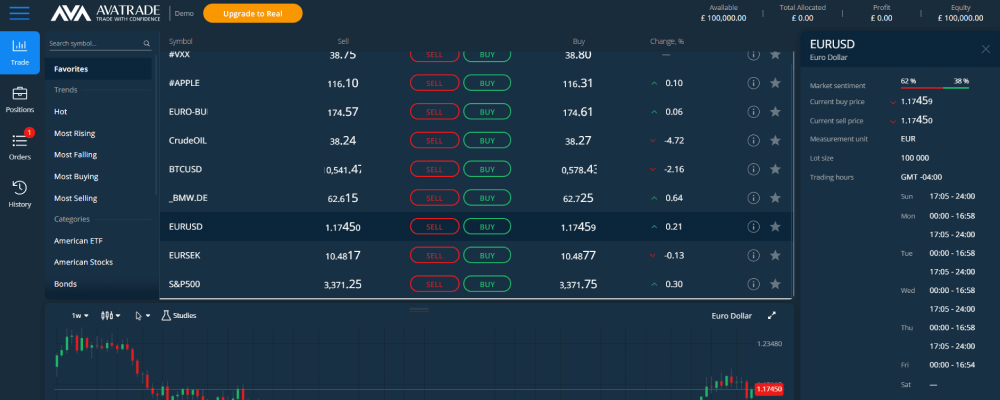Toggle favorite star for EURUSD
This screenshot has height=400, width=1000.
tap(775, 226)
